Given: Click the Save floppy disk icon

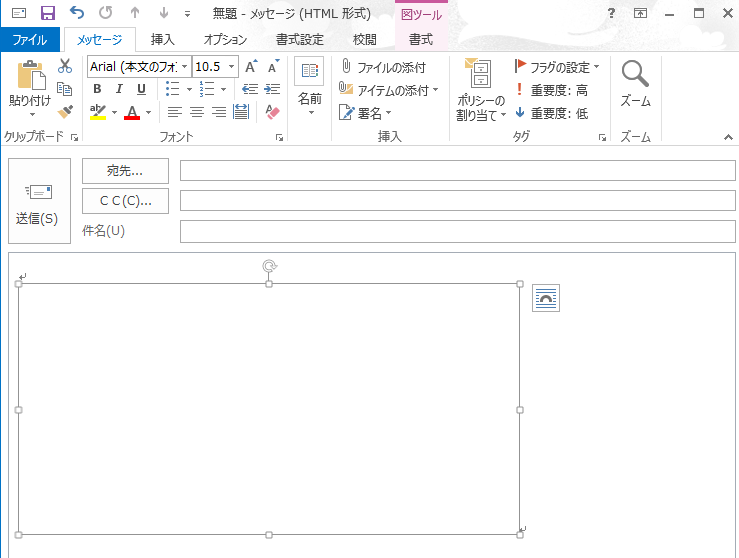Looking at the screenshot, I should 47,13.
